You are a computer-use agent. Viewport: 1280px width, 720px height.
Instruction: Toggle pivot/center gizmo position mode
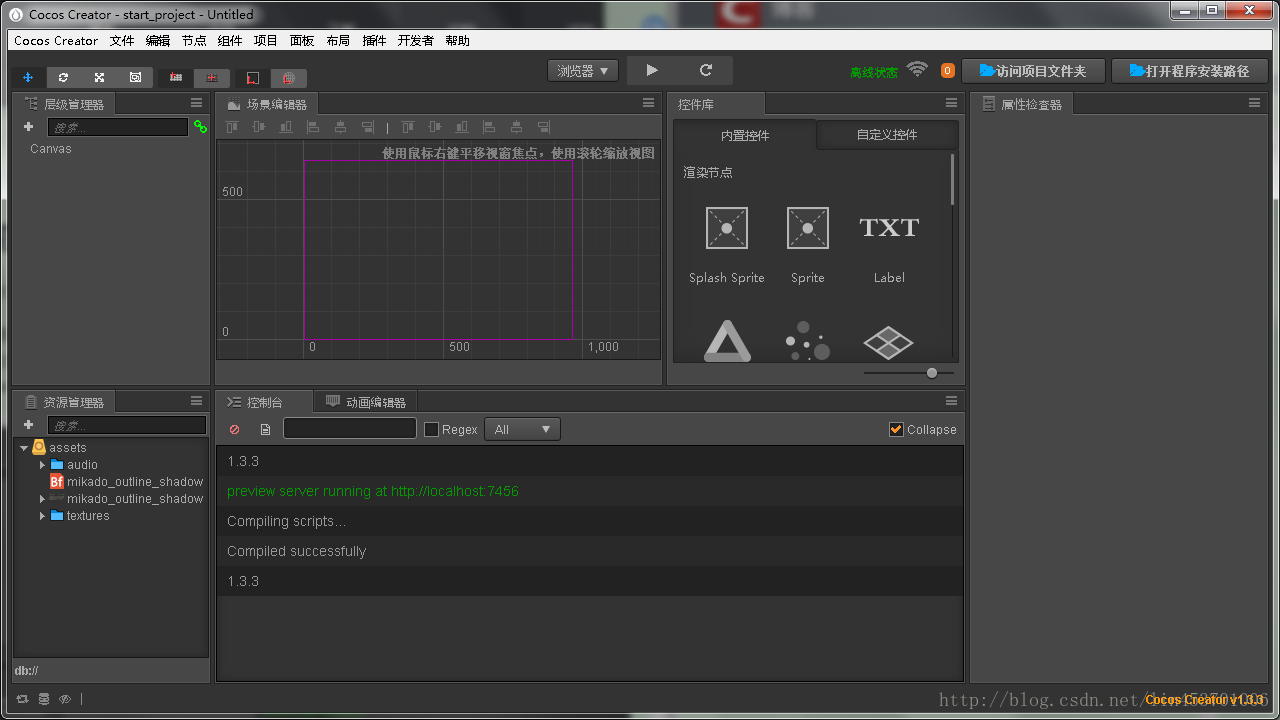176,77
